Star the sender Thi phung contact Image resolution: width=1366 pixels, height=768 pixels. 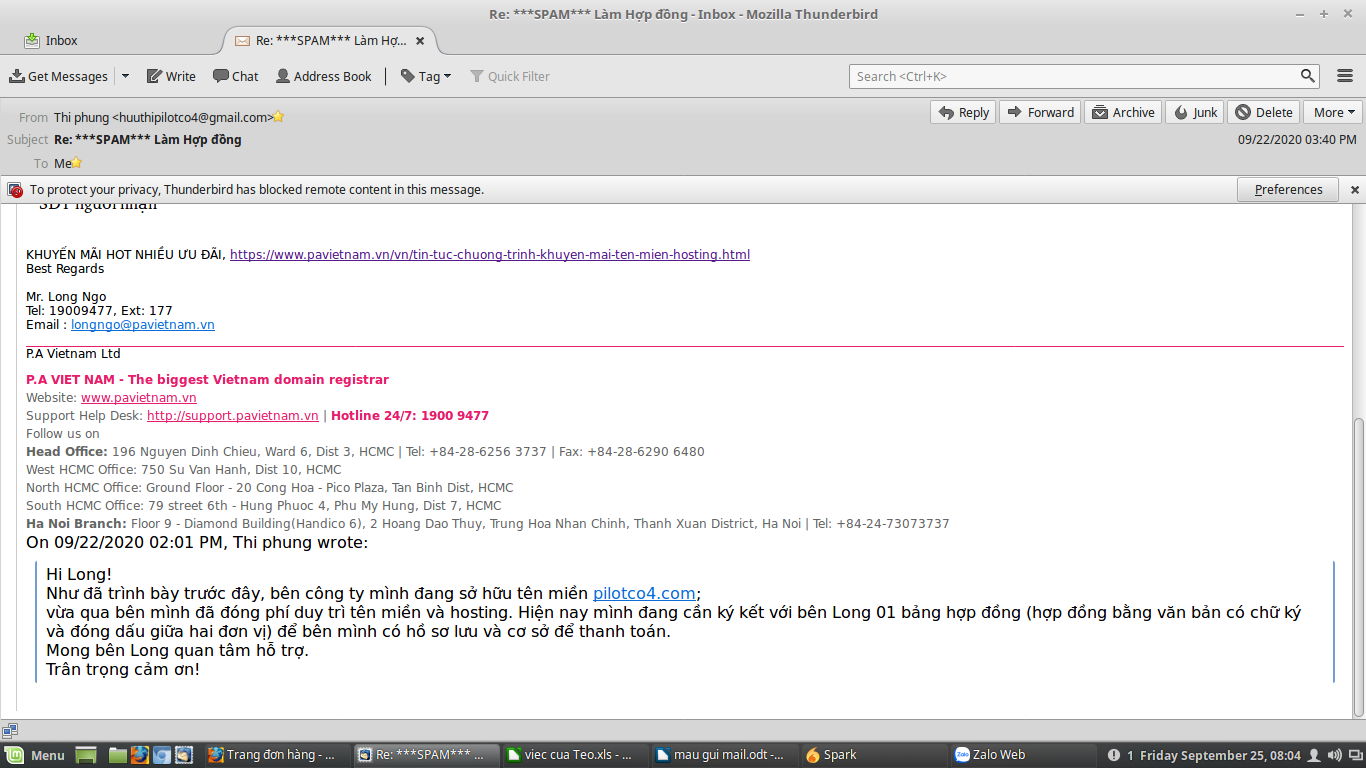point(279,117)
